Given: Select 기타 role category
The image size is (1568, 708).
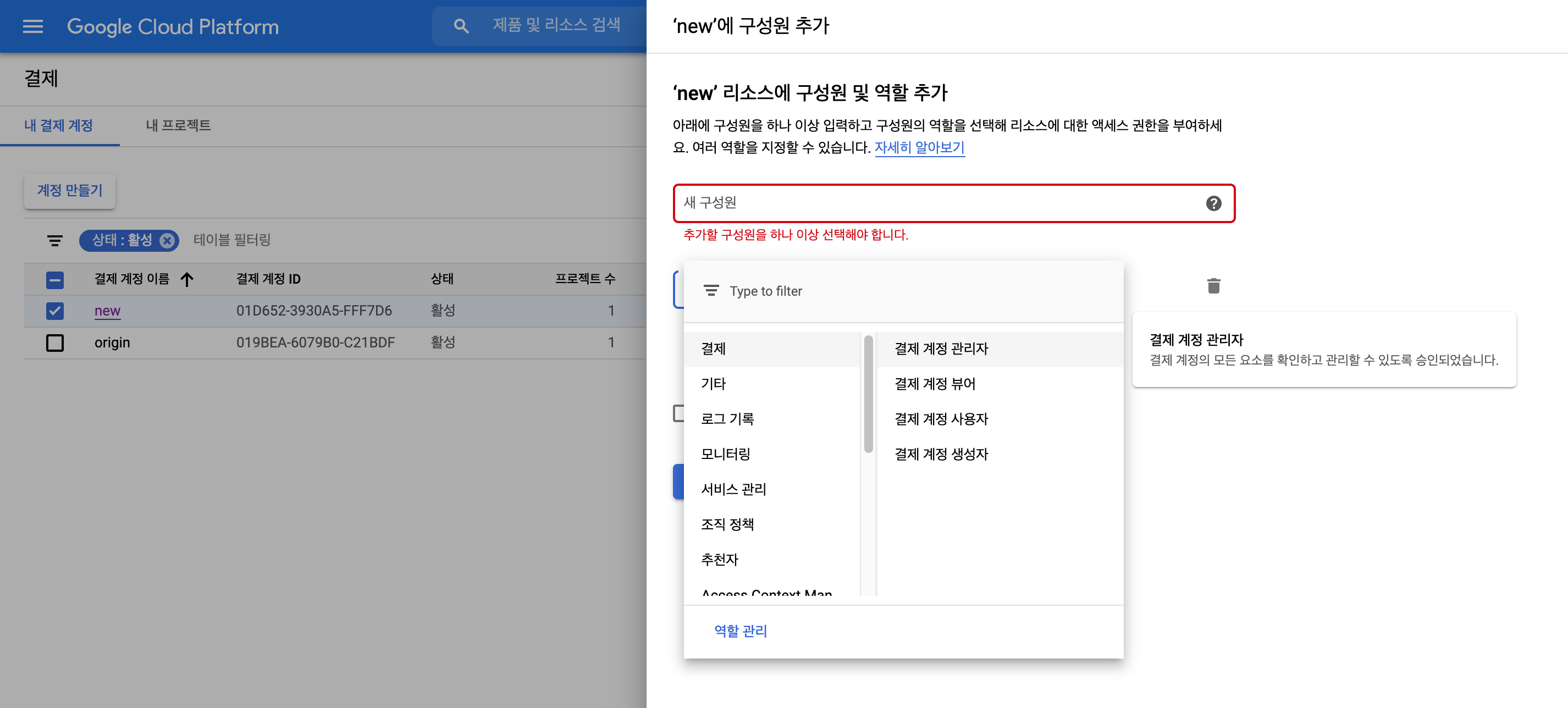Looking at the screenshot, I should point(772,384).
